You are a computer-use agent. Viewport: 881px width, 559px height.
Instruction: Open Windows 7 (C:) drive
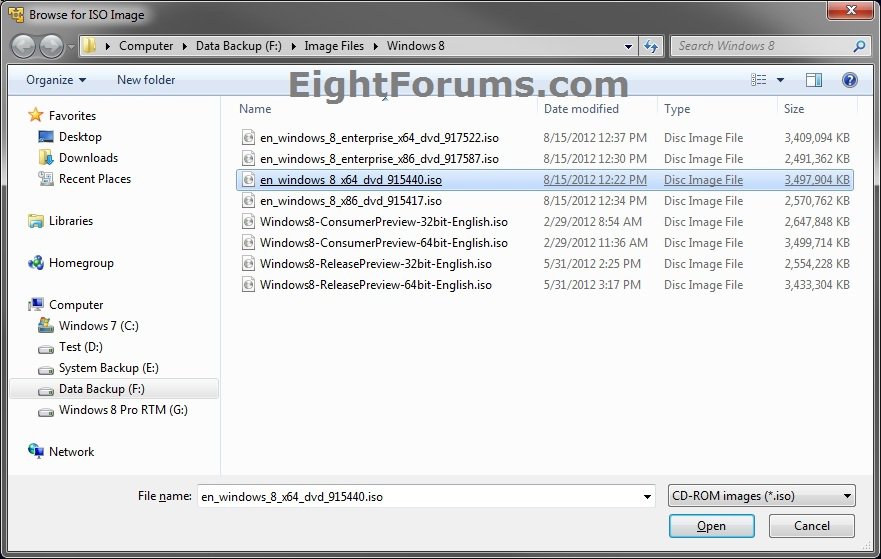coord(99,326)
